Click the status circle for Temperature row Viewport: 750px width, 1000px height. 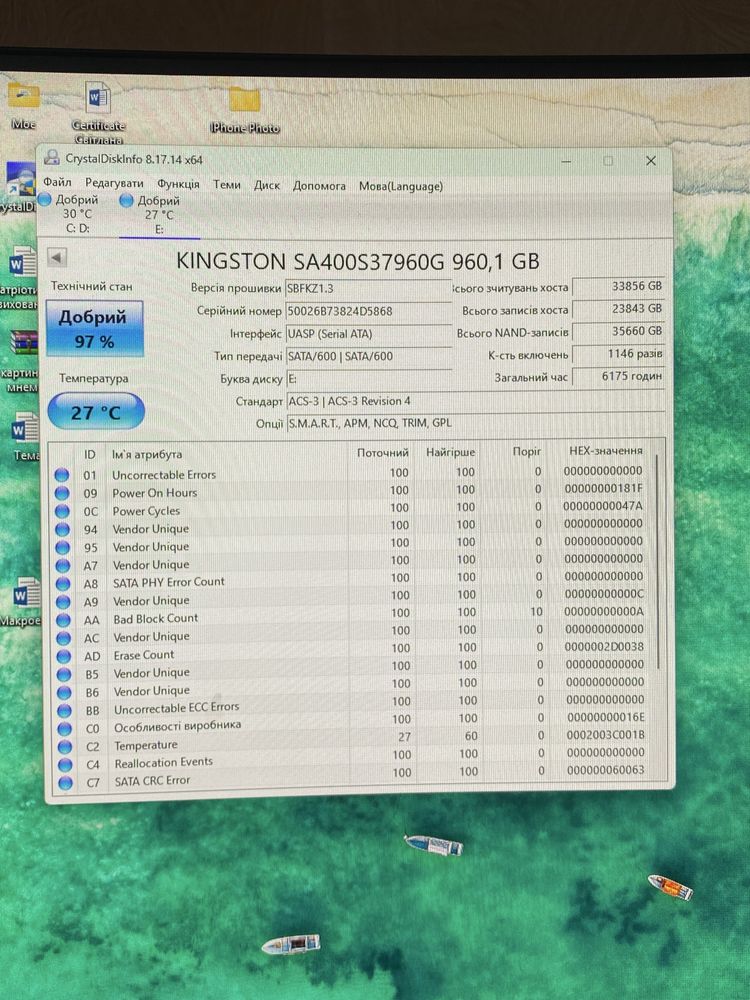(65, 746)
